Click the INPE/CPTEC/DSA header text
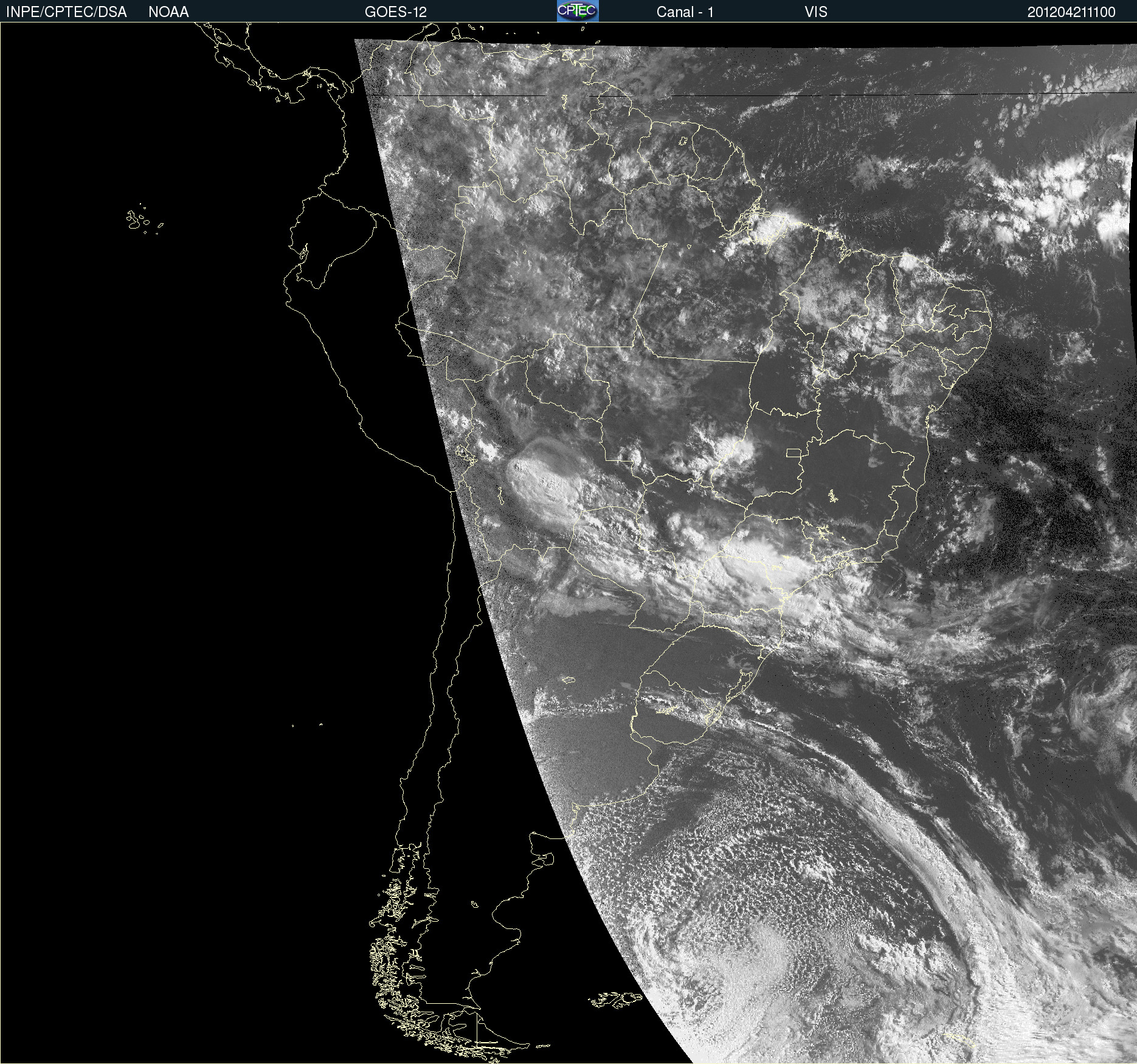This screenshot has height=1064, width=1137. click(66, 12)
